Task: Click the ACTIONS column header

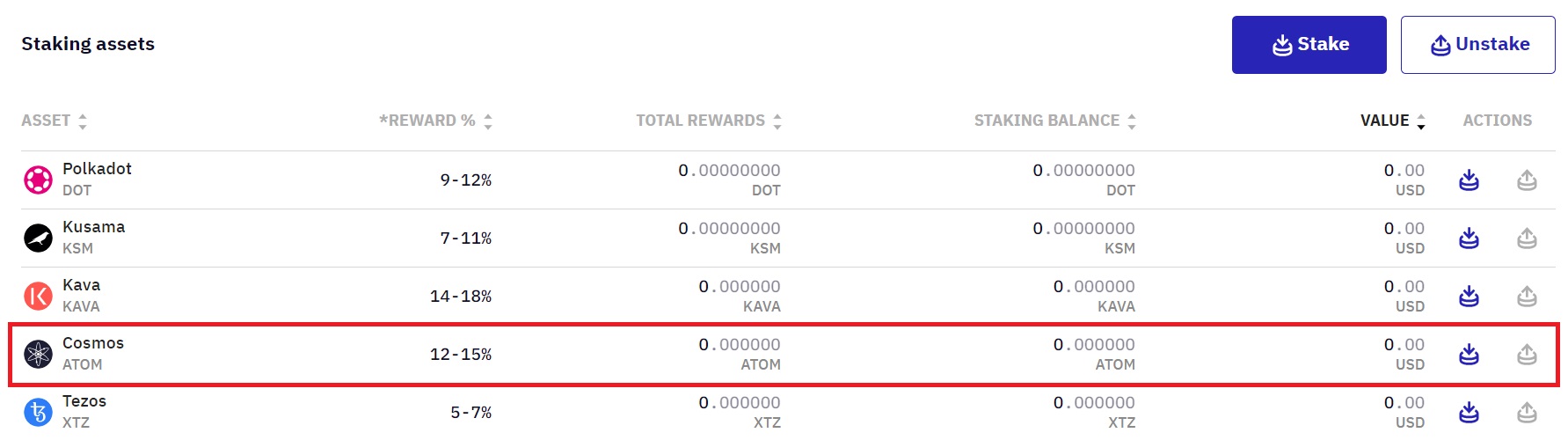Action: point(1498,121)
